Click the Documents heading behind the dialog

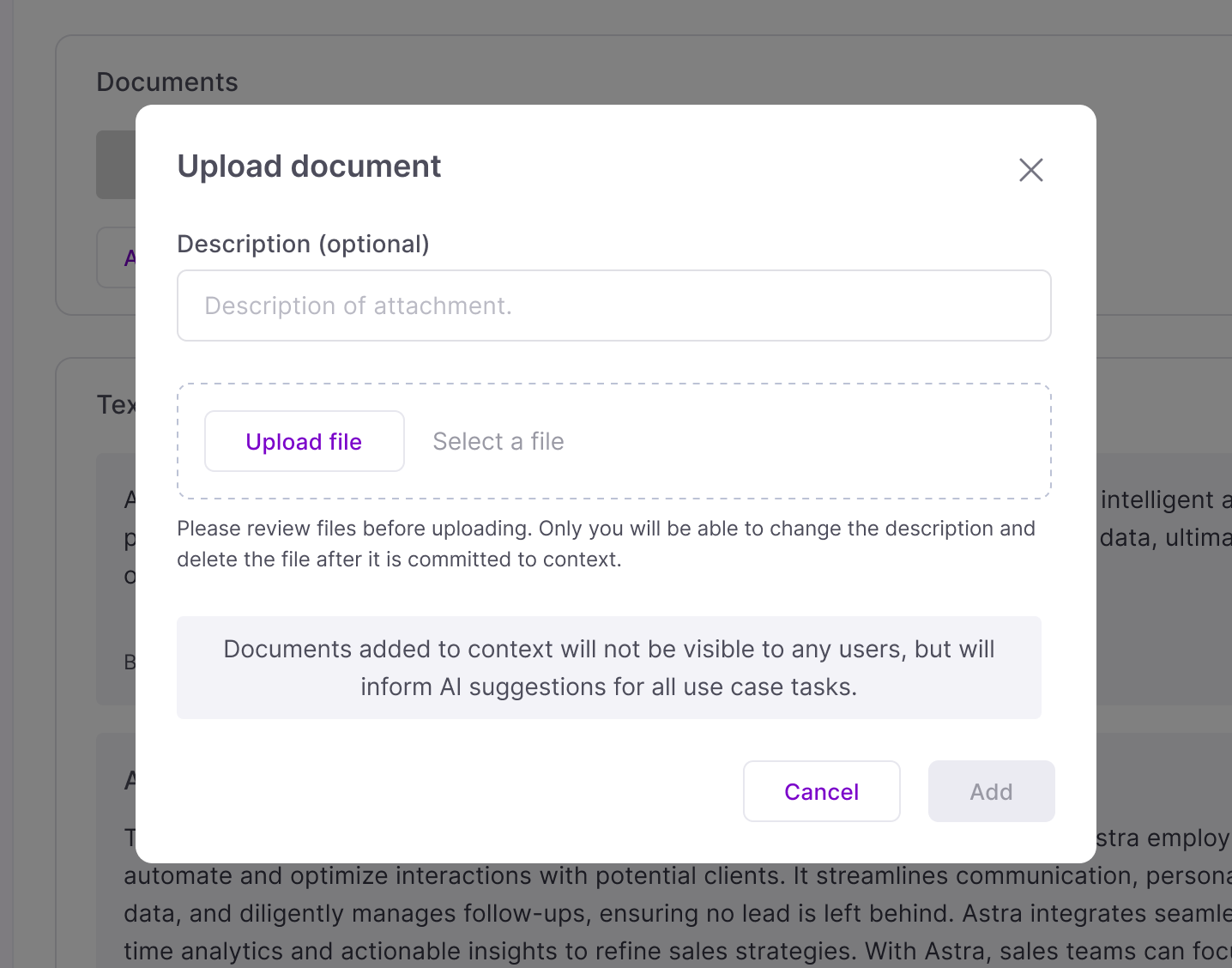(x=167, y=82)
